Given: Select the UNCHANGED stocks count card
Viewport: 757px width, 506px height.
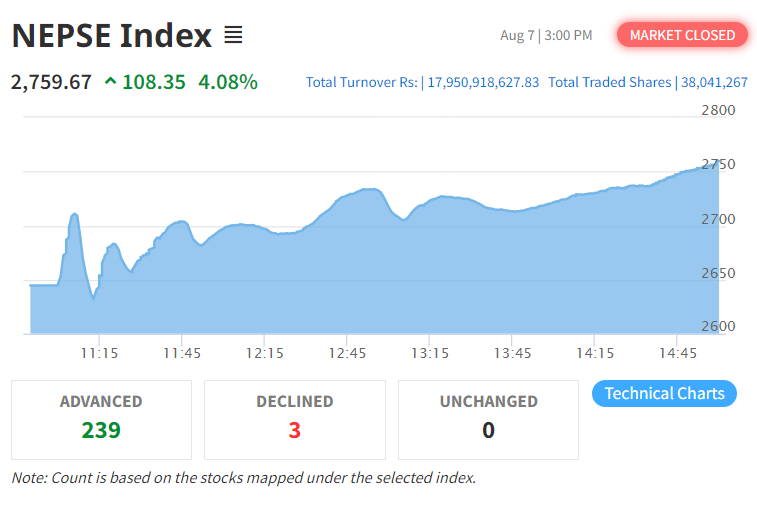Looking at the screenshot, I should point(488,419).
